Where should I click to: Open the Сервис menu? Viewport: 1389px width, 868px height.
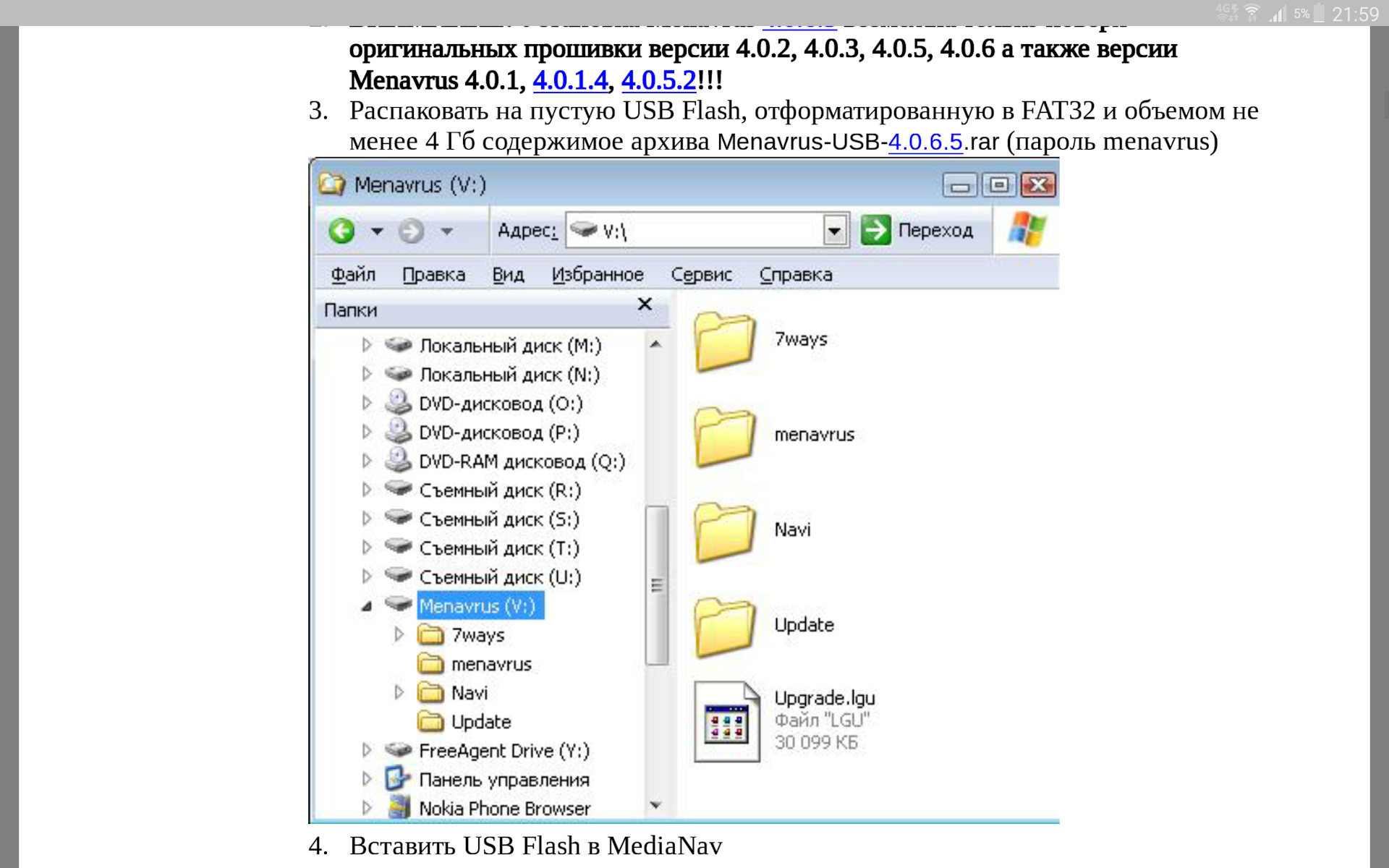[701, 275]
